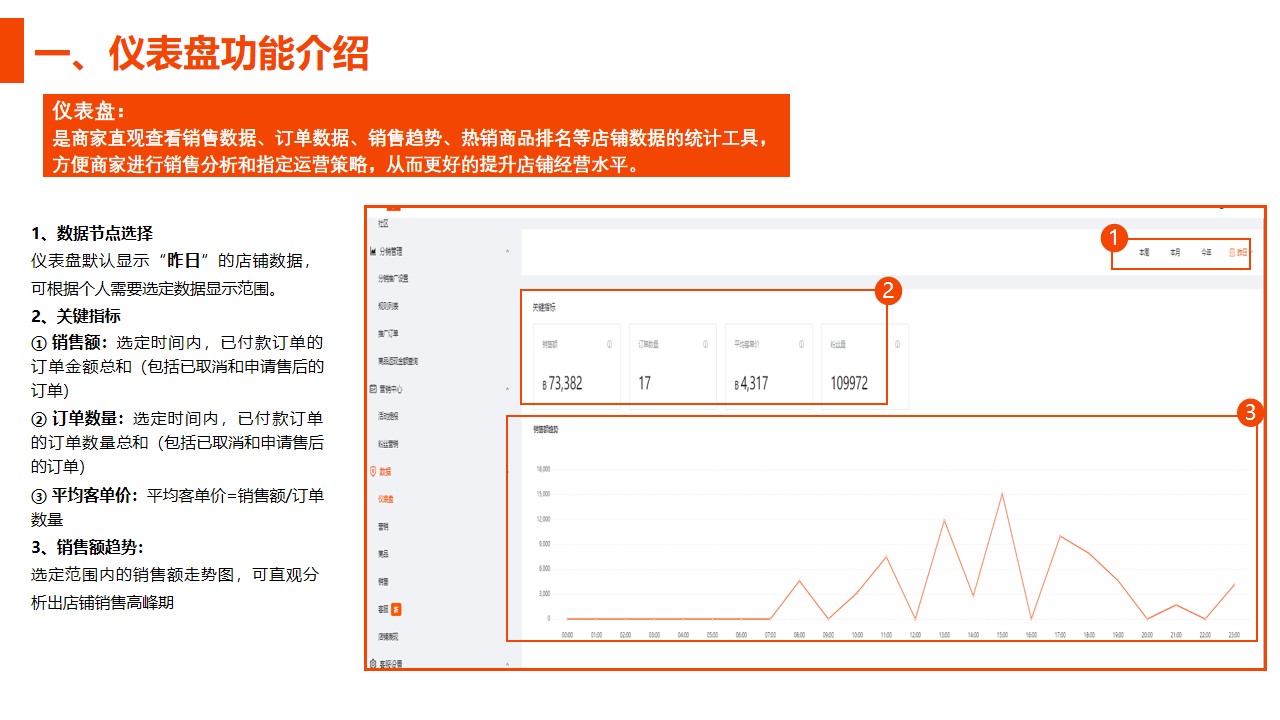1280x720 pixels.
Task: Click the 12,000 y-axis label
Action: point(544,518)
